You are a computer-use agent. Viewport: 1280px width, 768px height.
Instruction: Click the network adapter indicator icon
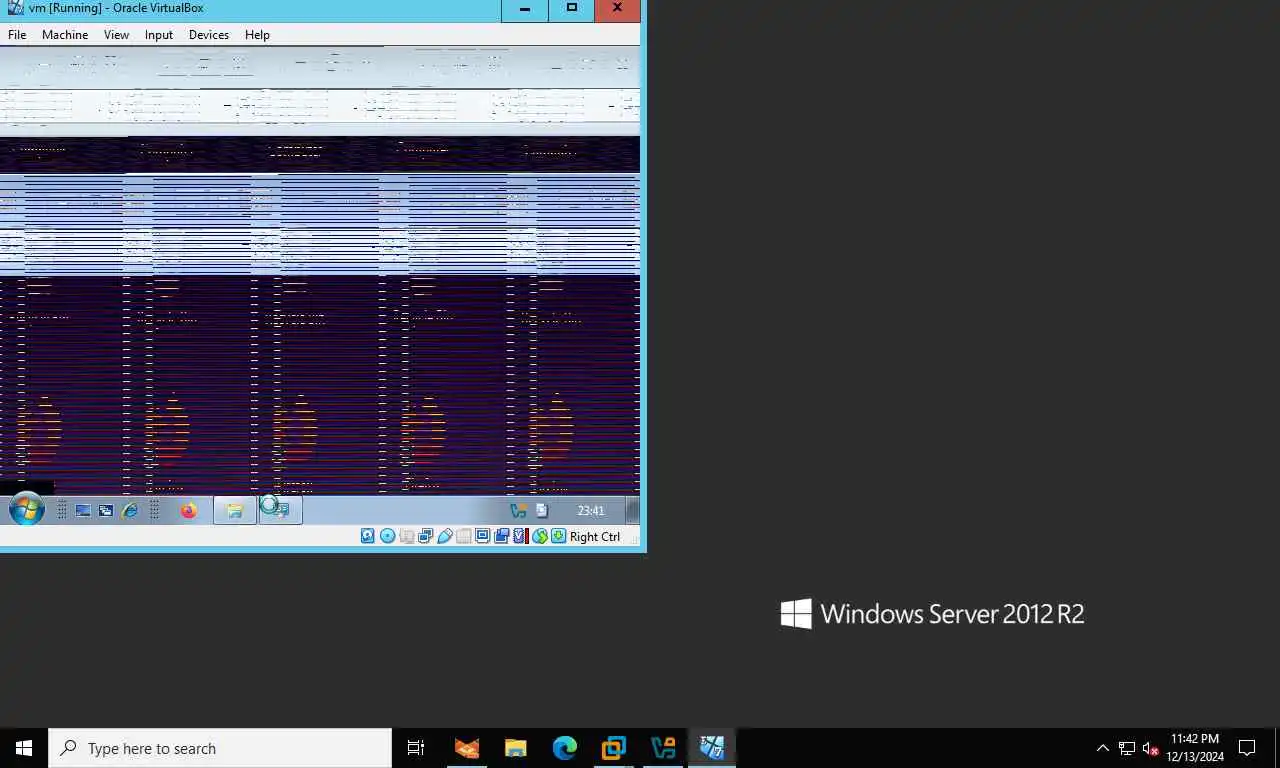coord(425,536)
